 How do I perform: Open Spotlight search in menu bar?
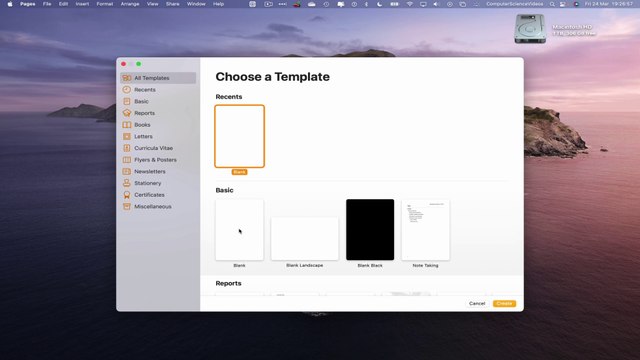[552, 4]
